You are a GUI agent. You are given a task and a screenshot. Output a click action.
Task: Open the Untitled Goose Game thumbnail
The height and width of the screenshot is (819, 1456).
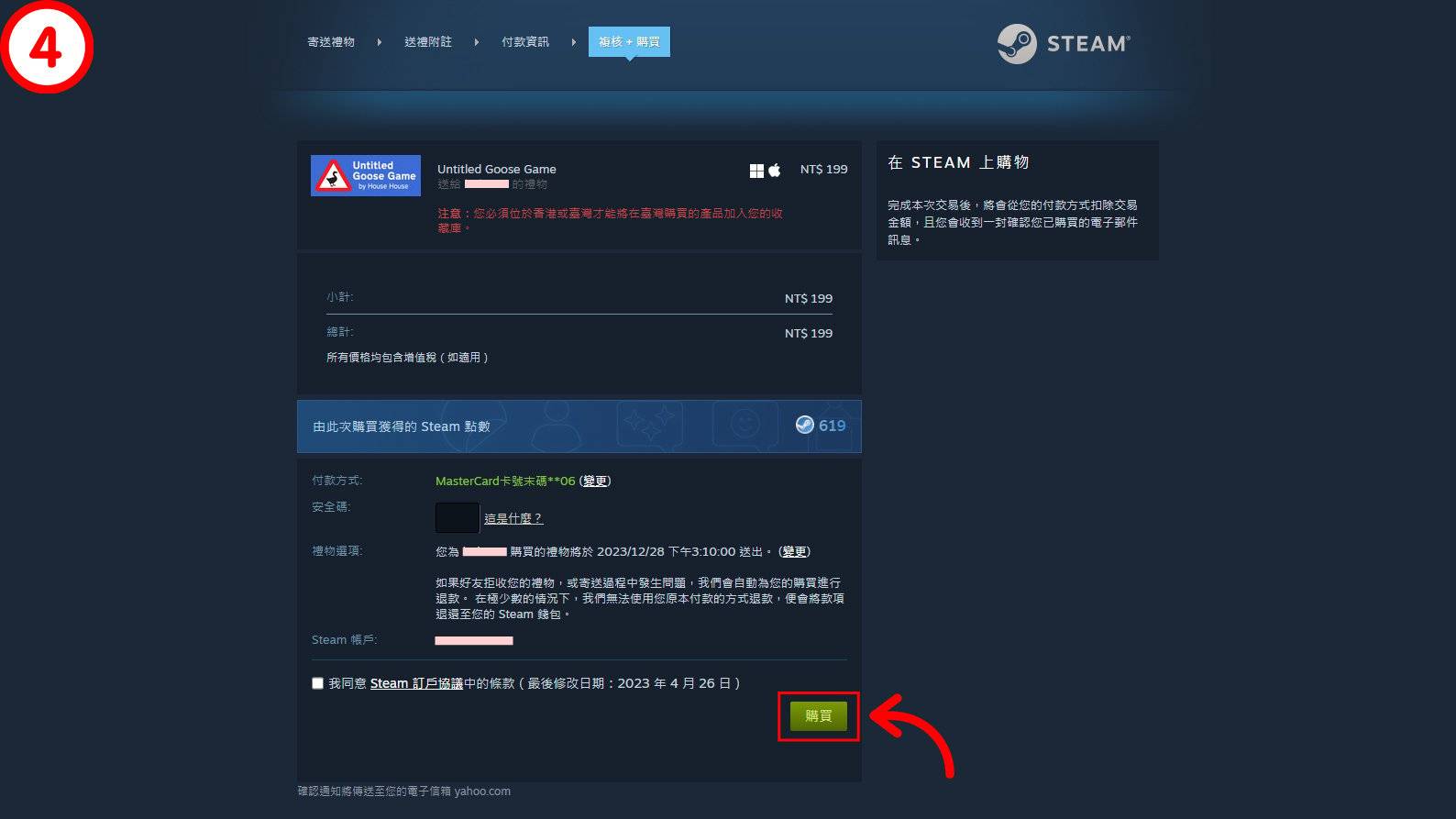point(366,175)
